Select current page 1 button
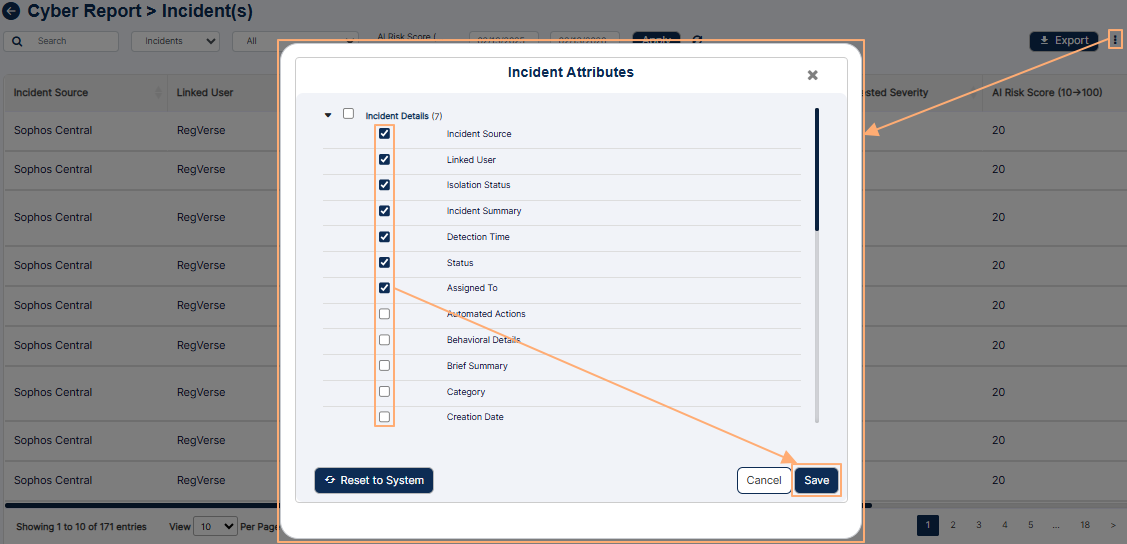Viewport: 1127px width, 544px height. pos(928,525)
